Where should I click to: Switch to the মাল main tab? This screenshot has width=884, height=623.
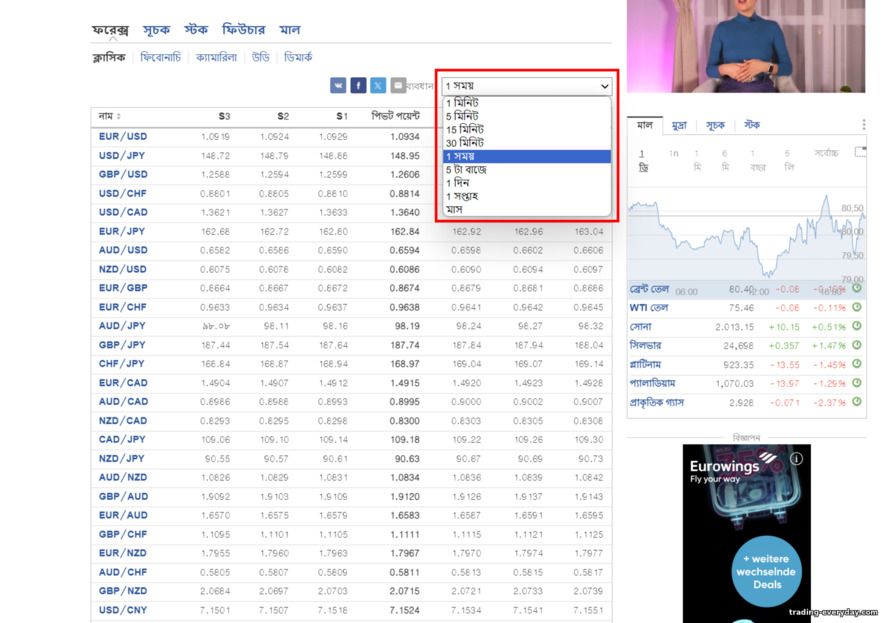coord(289,29)
